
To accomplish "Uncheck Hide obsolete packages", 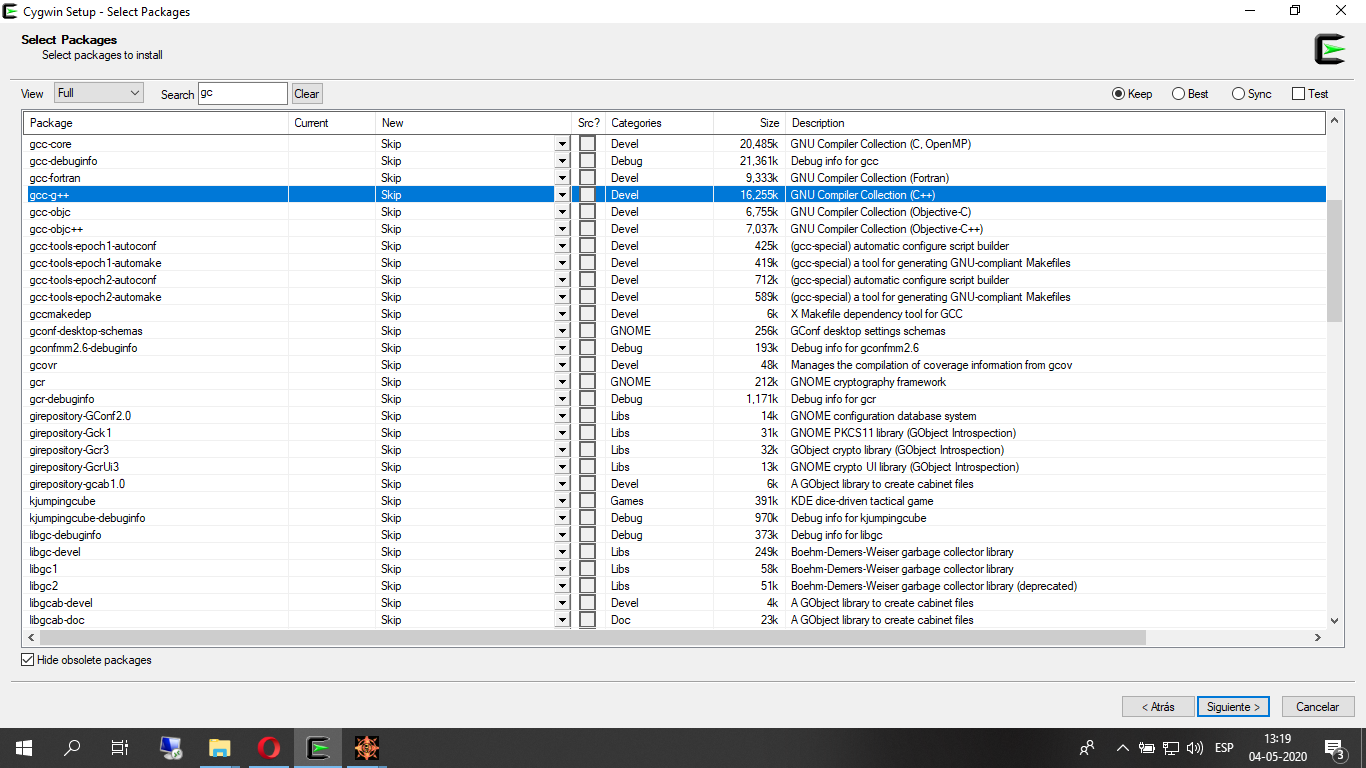I will [x=27, y=660].
